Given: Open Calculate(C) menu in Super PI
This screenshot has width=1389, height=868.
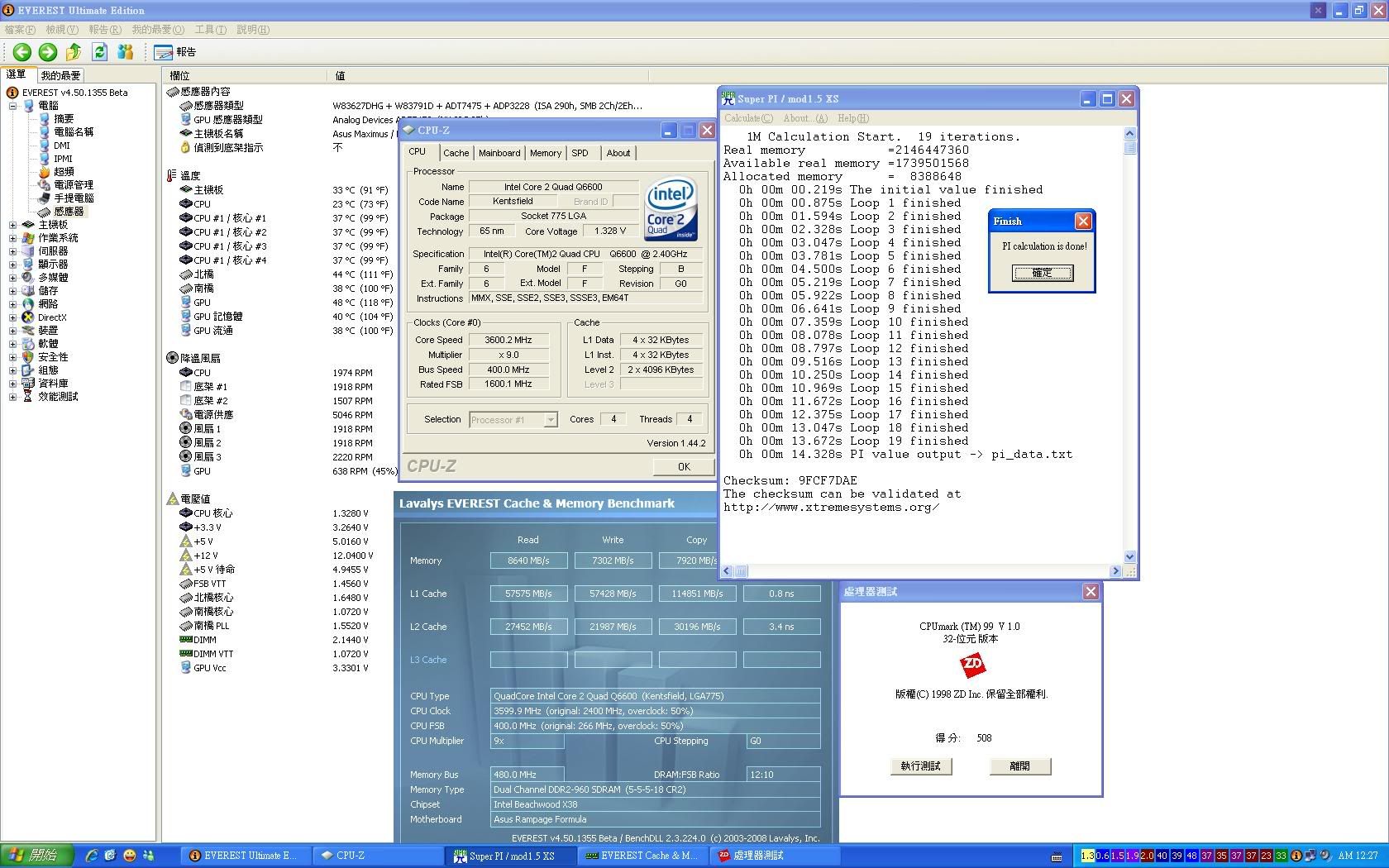Looking at the screenshot, I should (x=748, y=118).
